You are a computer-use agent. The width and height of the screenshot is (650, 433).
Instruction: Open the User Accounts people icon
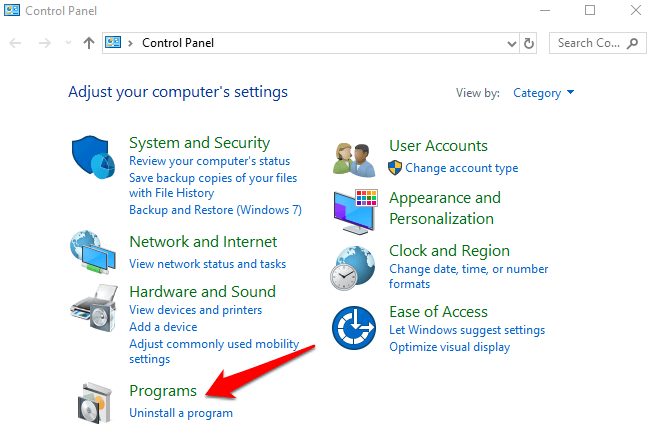pos(354,160)
